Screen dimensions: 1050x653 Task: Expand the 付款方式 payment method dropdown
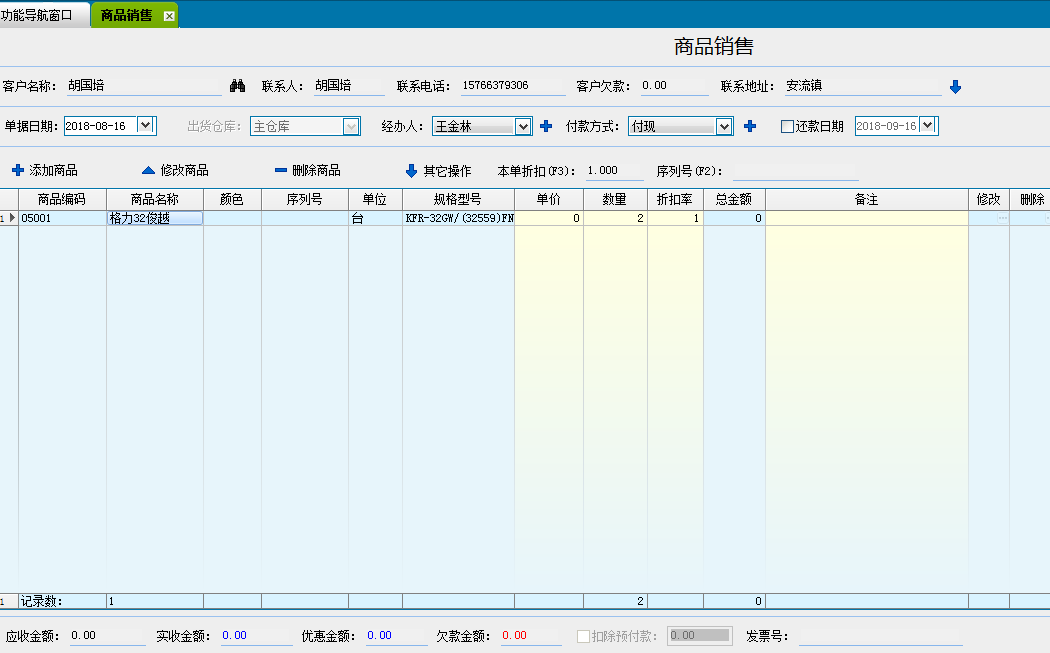[724, 126]
